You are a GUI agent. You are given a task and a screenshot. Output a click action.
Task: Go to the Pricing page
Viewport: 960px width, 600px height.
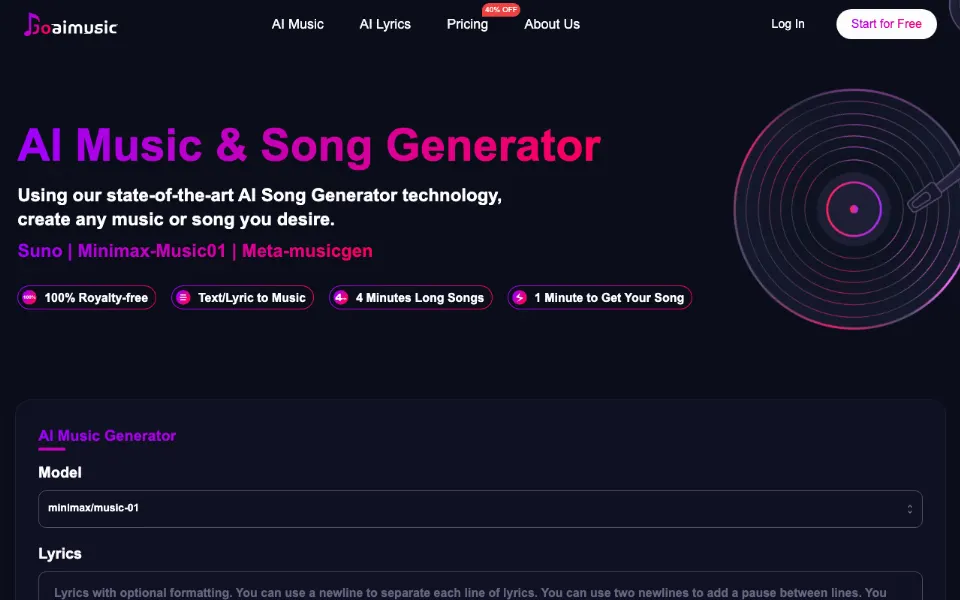click(467, 24)
